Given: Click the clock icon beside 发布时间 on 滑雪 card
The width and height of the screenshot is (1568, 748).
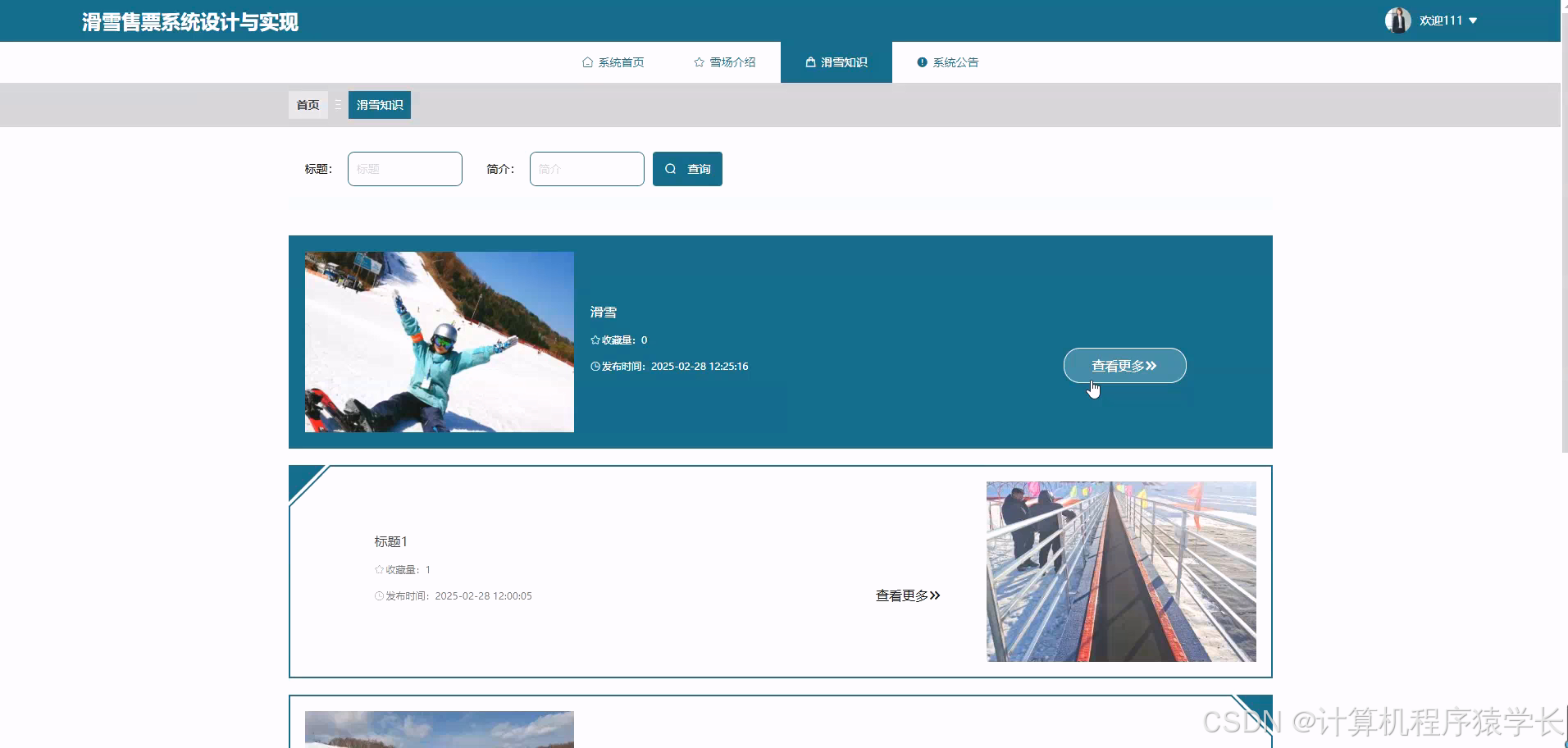Looking at the screenshot, I should [x=595, y=366].
